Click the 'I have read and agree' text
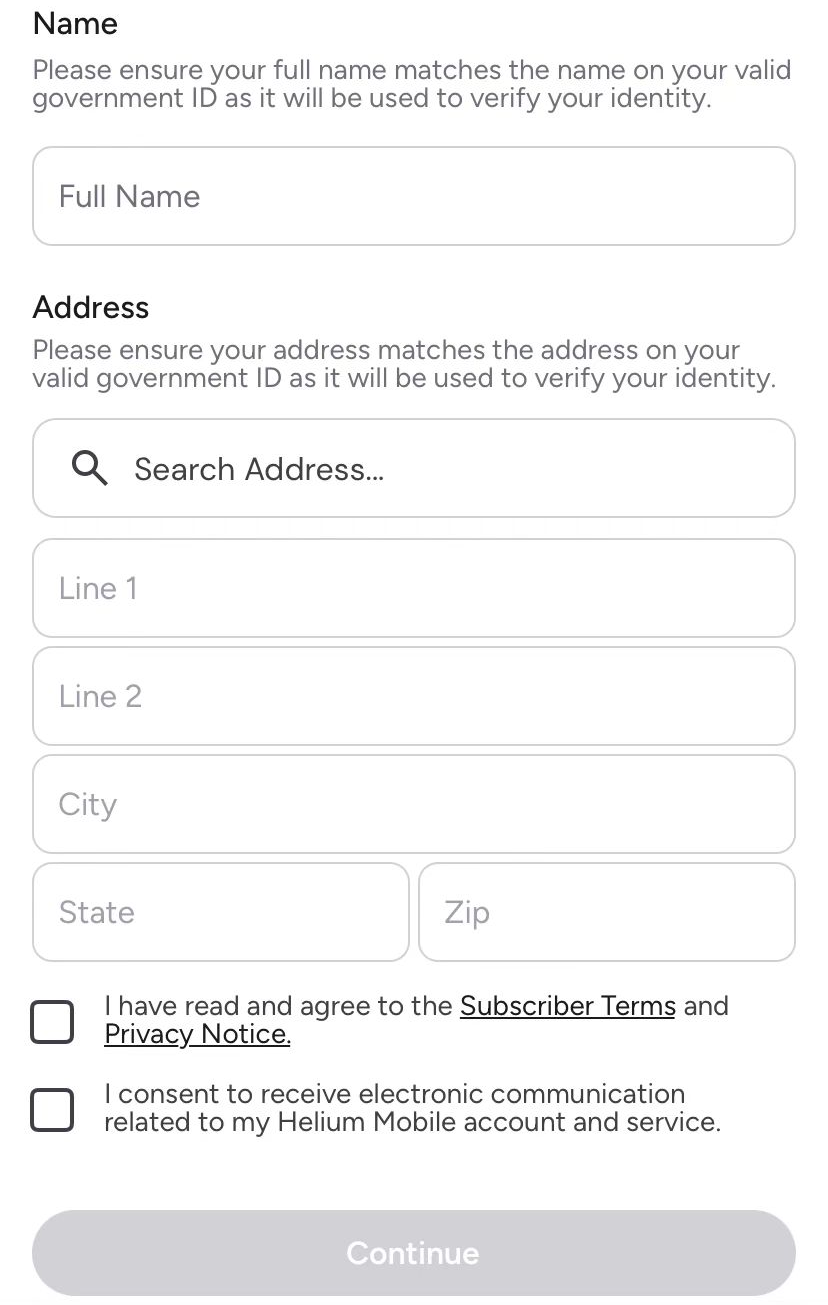Viewport: 828px width, 1305px height. coord(249,1006)
